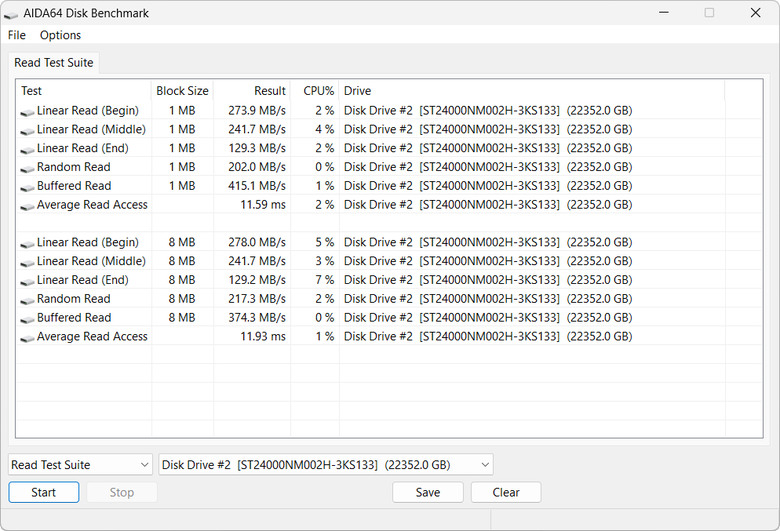Click drive icon beside 202.0 MB/s Random Read row

tap(27, 169)
